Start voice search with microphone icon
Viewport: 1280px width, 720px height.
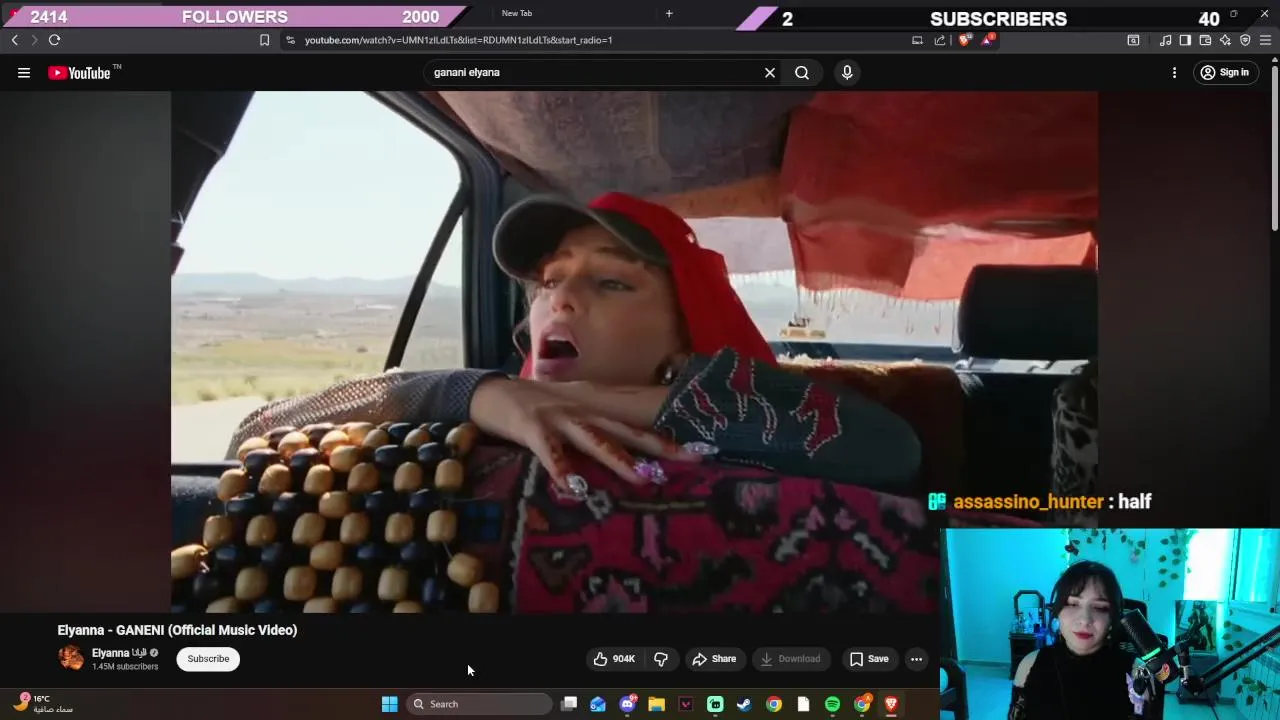(847, 72)
